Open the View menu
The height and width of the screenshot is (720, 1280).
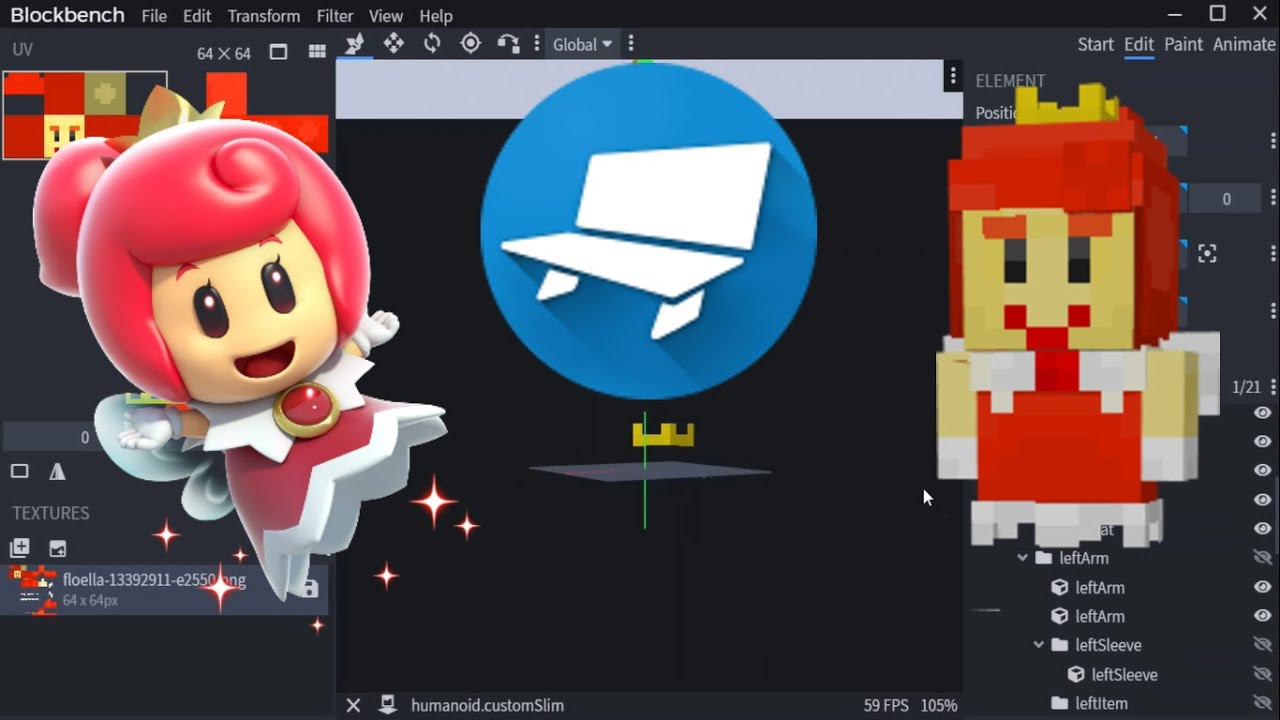pyautogui.click(x=386, y=16)
